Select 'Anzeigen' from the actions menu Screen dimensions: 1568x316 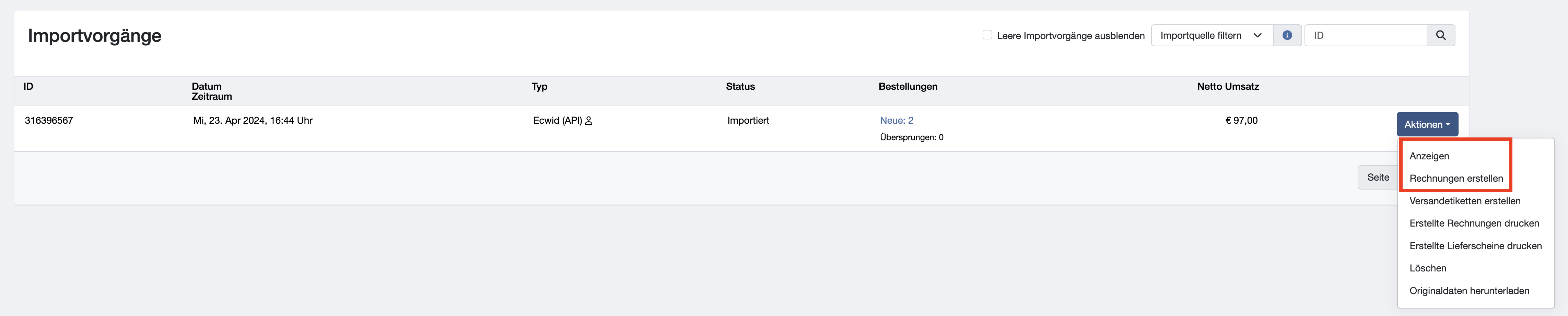pyautogui.click(x=1429, y=156)
